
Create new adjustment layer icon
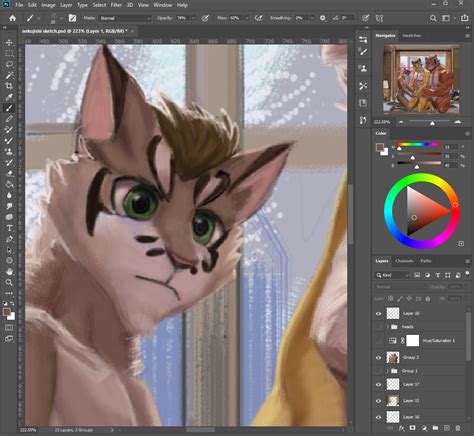tap(424, 428)
